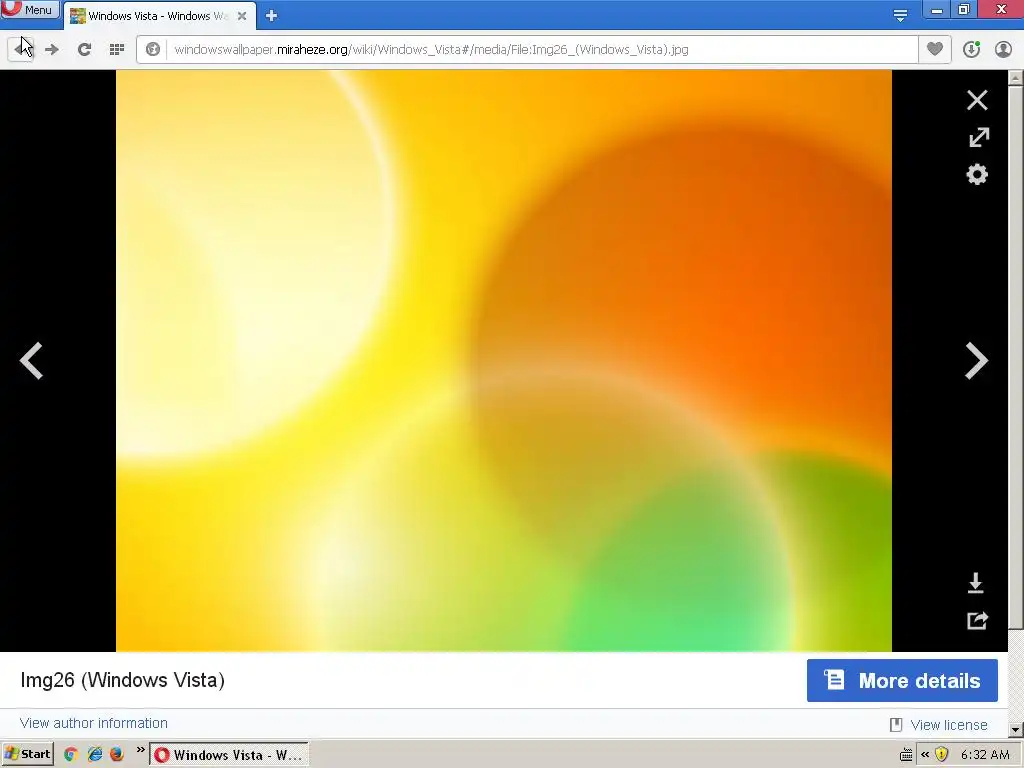The width and height of the screenshot is (1024, 768).
Task: Enter fullscreen in media viewer
Action: click(x=978, y=137)
